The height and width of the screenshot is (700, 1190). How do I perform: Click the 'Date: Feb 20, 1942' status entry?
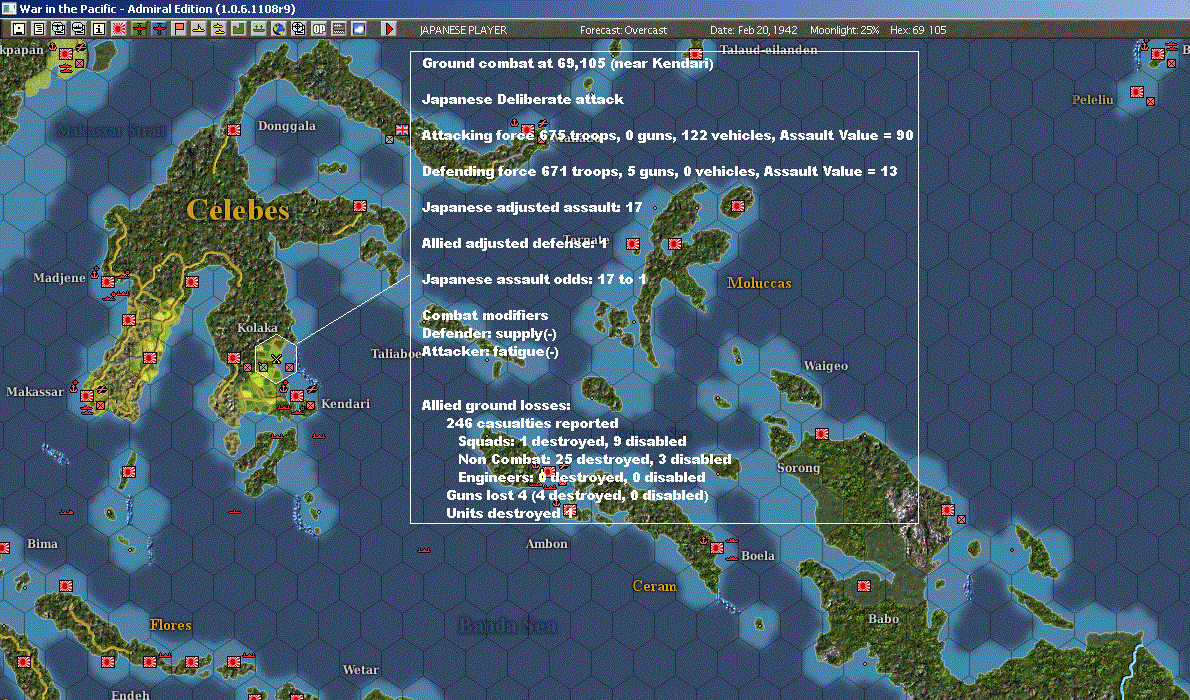click(754, 30)
